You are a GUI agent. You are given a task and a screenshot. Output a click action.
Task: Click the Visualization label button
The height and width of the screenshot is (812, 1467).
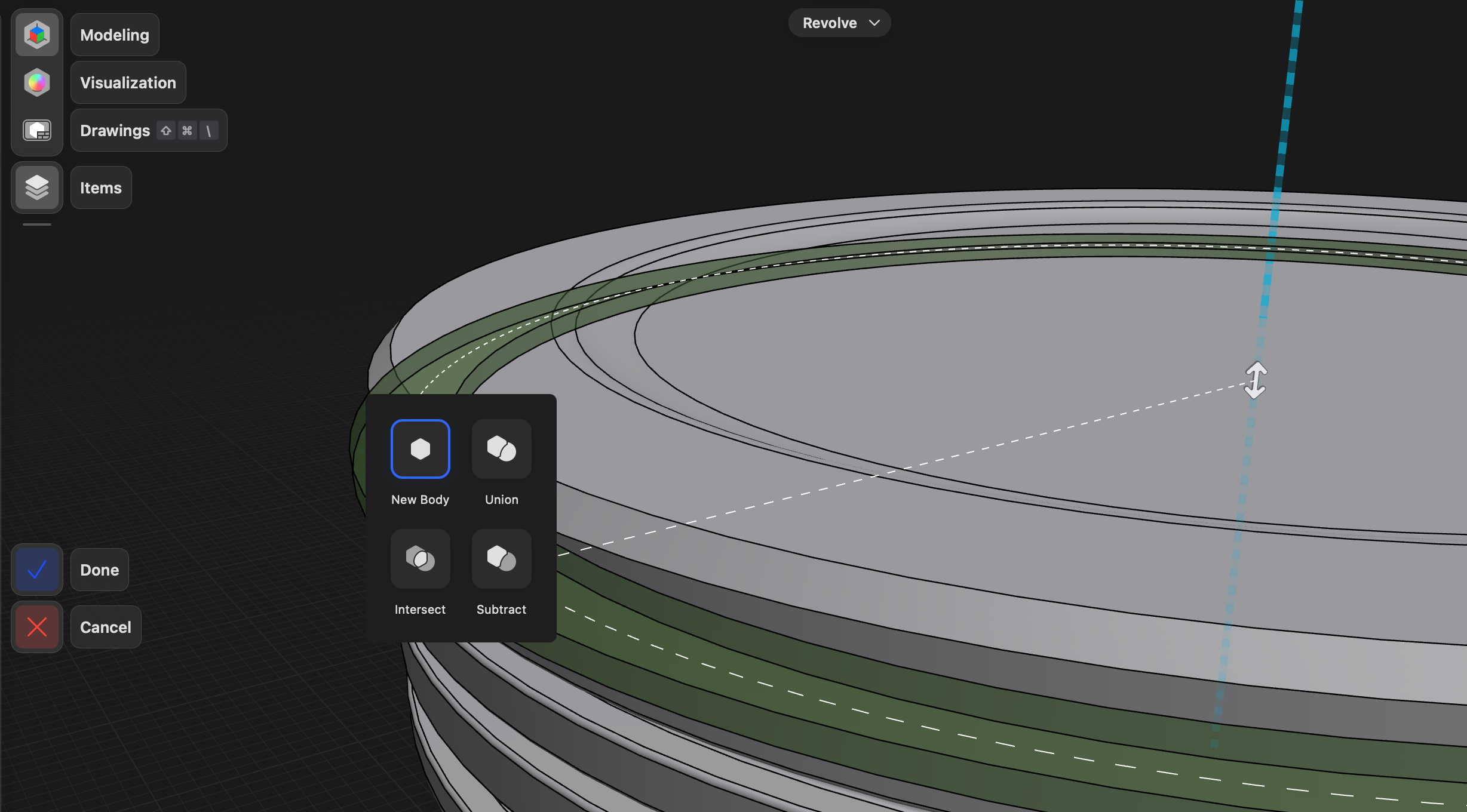pos(128,82)
